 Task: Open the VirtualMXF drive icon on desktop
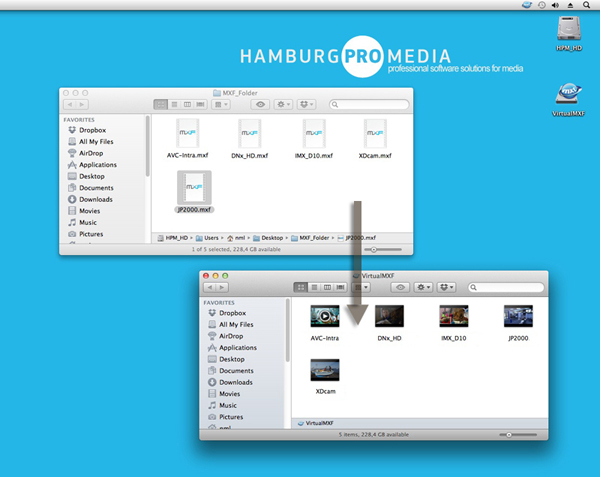[x=568, y=94]
